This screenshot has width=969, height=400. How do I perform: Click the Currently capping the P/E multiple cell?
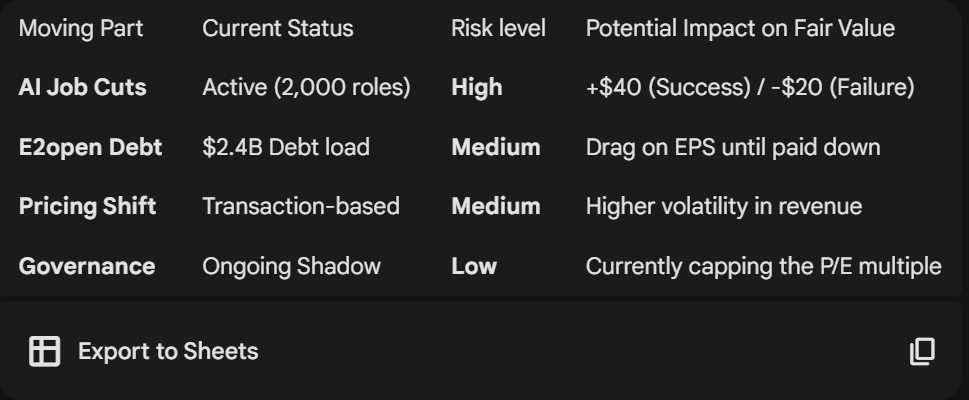(x=763, y=266)
